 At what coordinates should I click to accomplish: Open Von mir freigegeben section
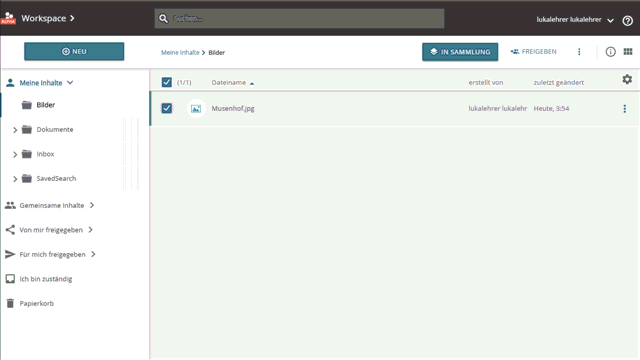[51, 230]
